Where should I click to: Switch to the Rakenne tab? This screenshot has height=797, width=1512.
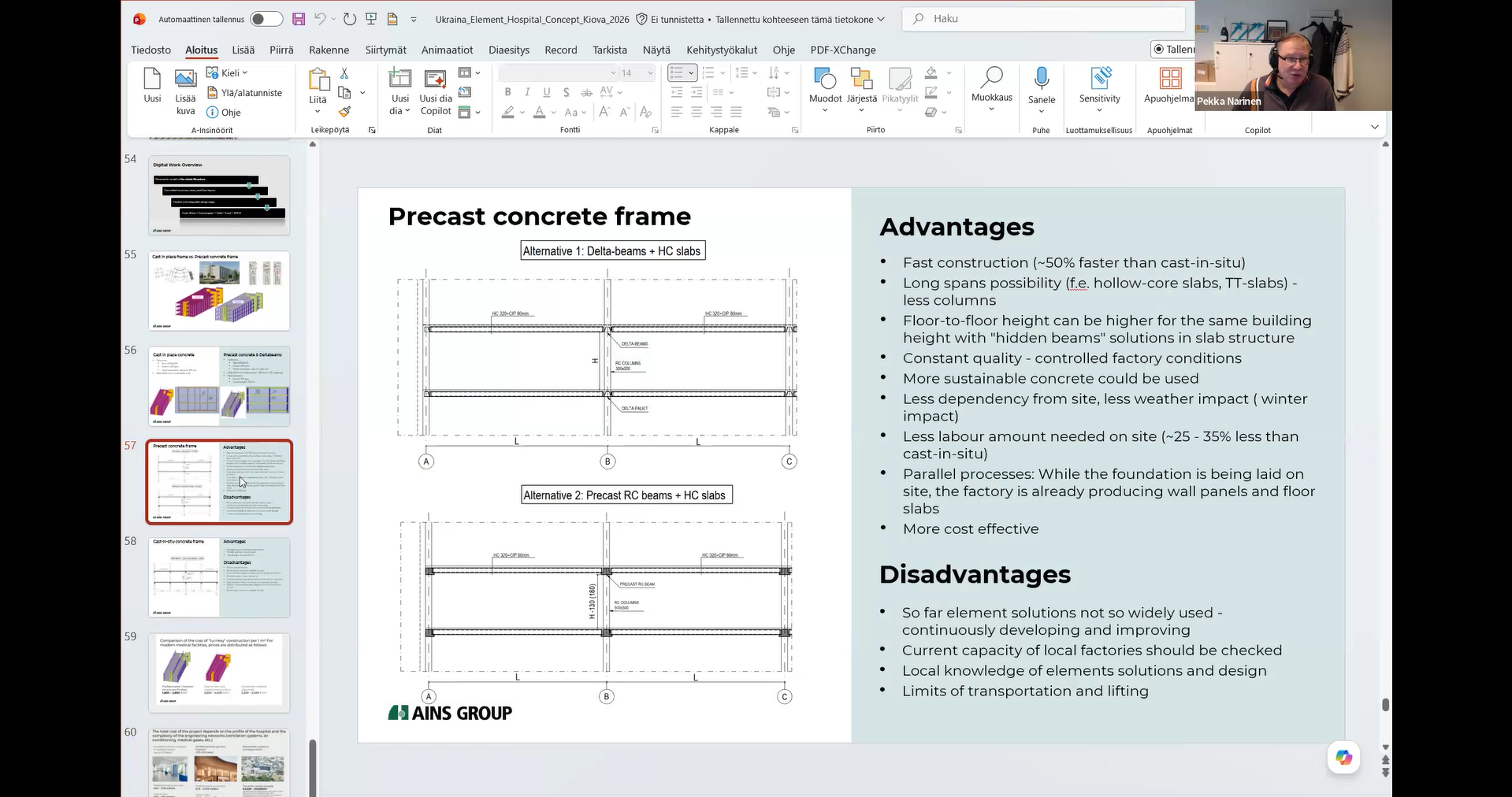pos(329,50)
